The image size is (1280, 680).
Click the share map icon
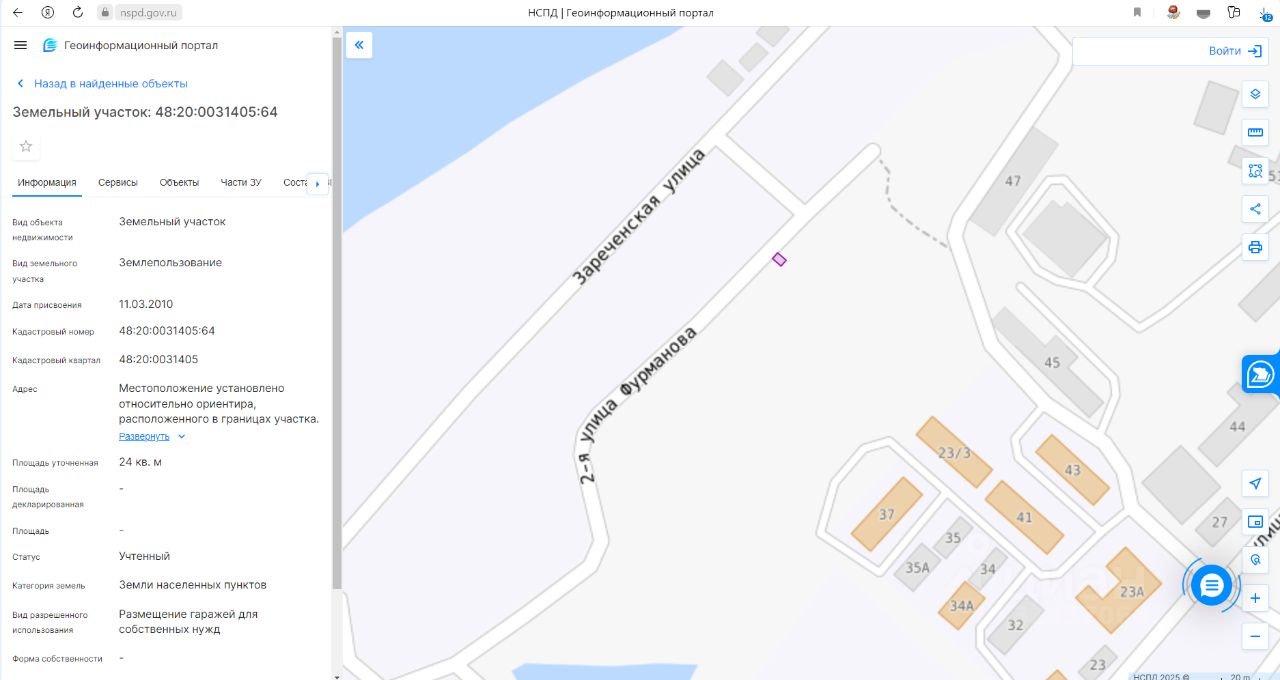[1255, 208]
